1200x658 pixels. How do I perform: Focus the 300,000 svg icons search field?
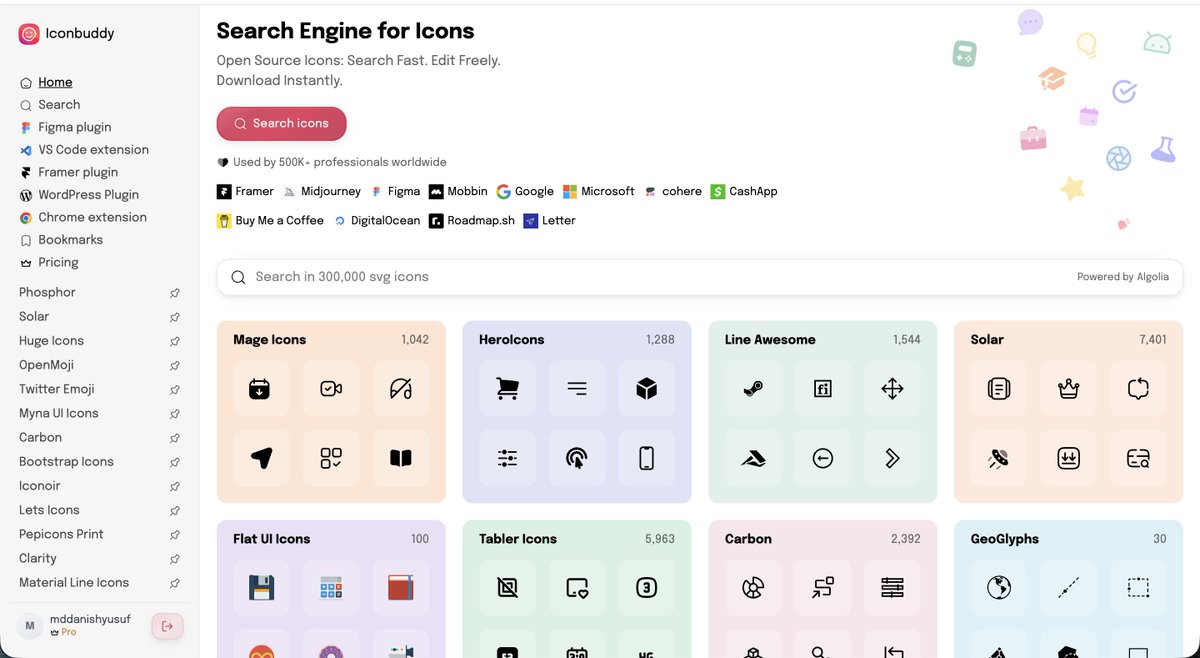(x=699, y=277)
